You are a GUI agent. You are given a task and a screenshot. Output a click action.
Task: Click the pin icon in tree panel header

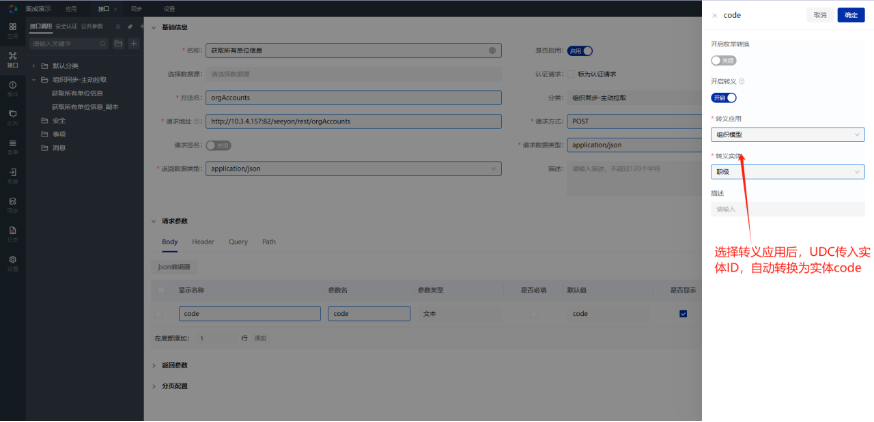pos(130,26)
